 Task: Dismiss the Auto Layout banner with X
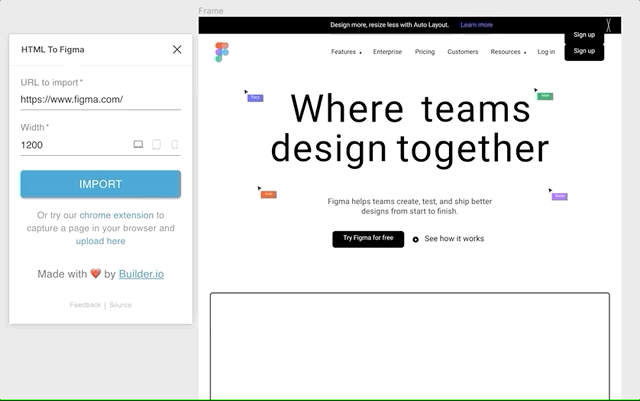point(608,25)
